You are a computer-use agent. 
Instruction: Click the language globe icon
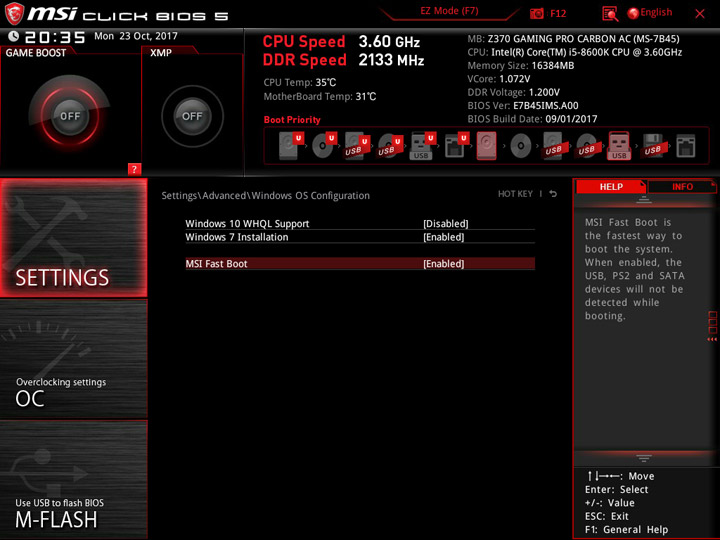(633, 13)
